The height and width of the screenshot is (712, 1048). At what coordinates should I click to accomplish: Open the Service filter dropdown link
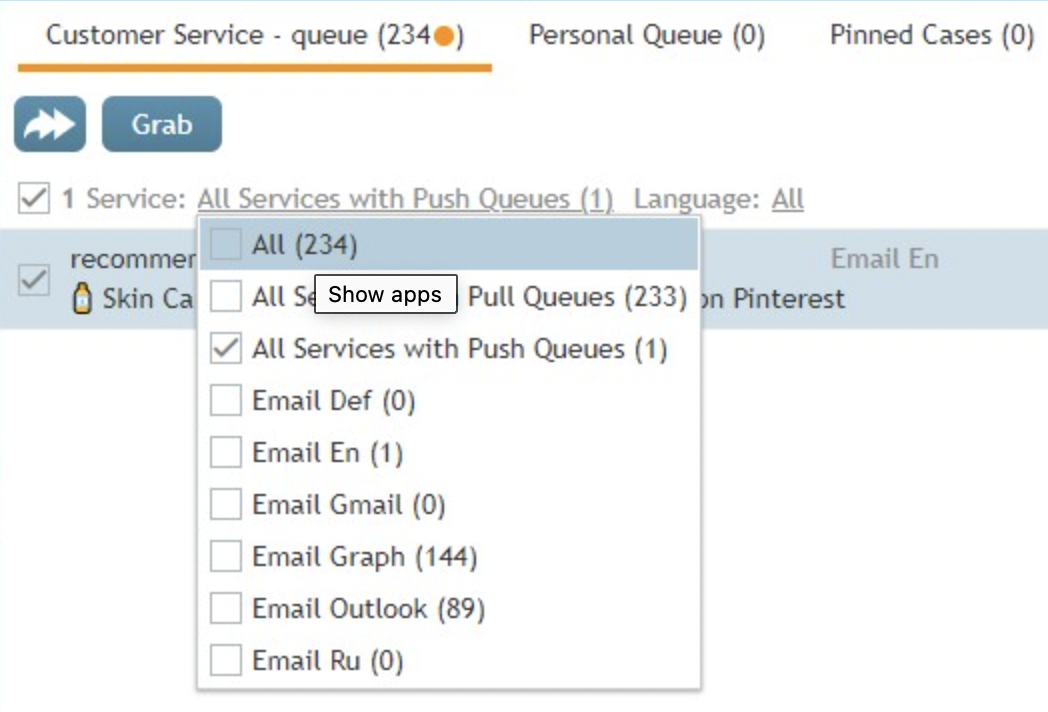(405, 199)
